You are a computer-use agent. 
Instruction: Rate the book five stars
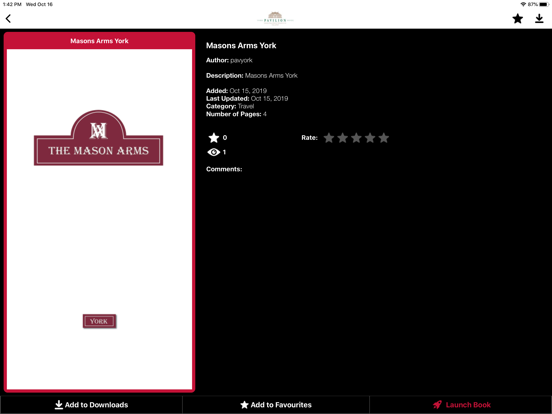384,138
